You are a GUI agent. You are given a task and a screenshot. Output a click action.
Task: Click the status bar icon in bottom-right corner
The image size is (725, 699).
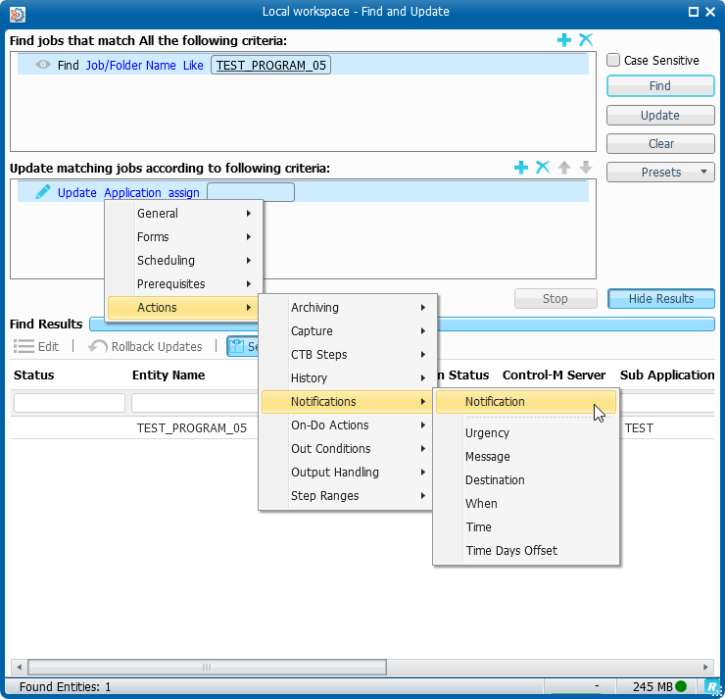tap(711, 687)
